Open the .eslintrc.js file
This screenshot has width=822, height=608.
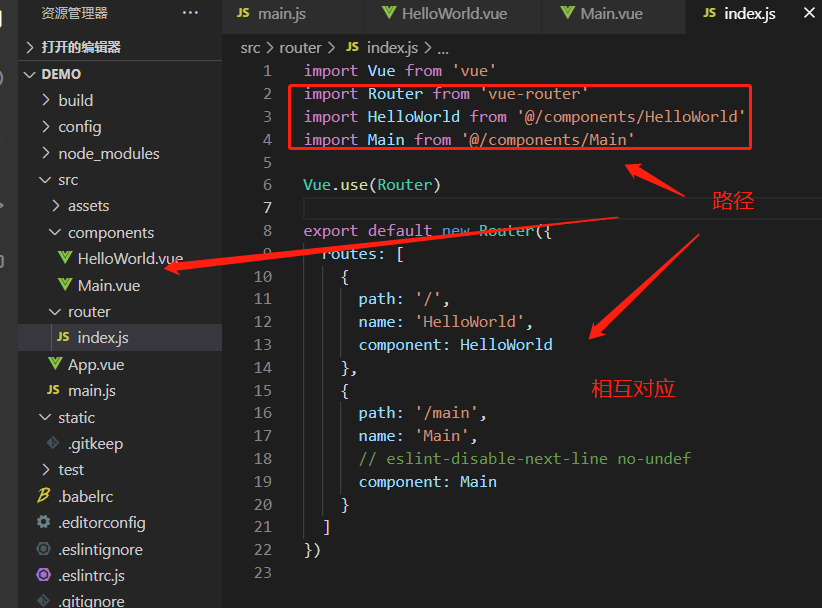91,576
